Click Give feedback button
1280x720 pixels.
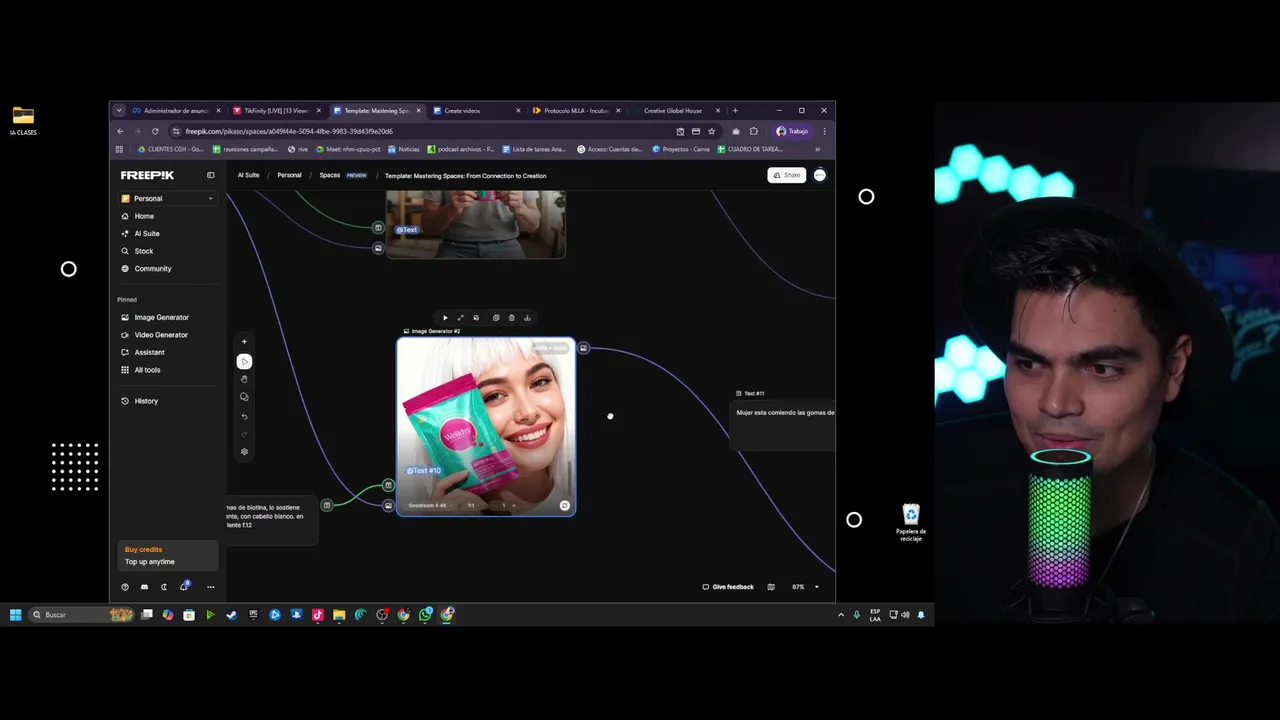728,587
